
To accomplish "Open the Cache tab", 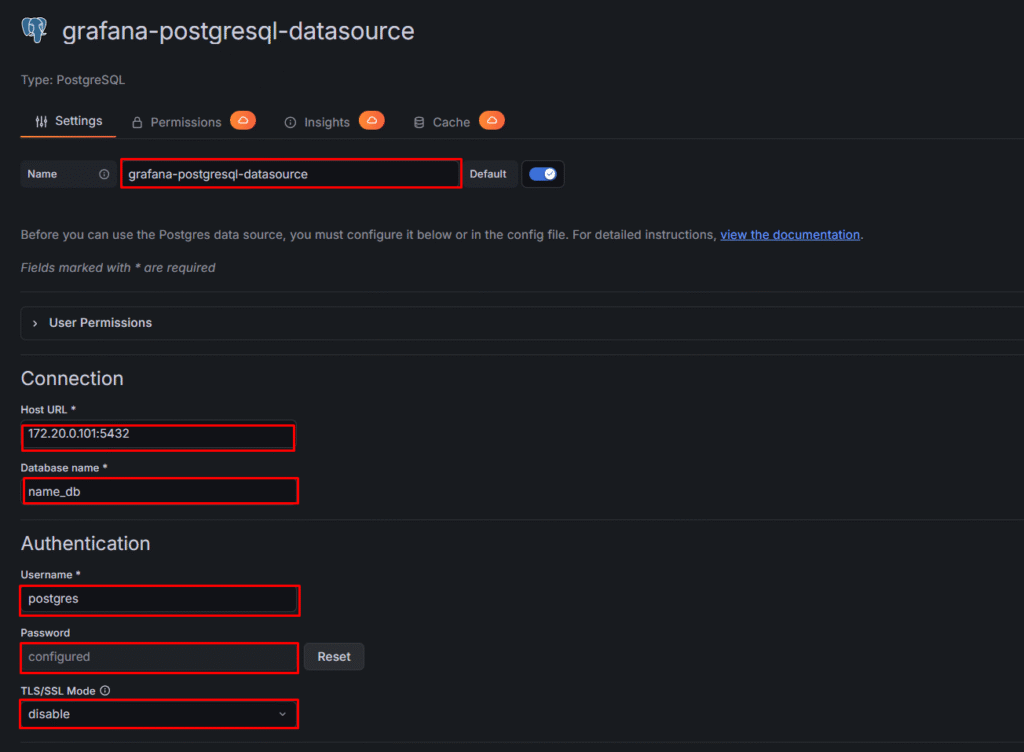I will tap(450, 122).
